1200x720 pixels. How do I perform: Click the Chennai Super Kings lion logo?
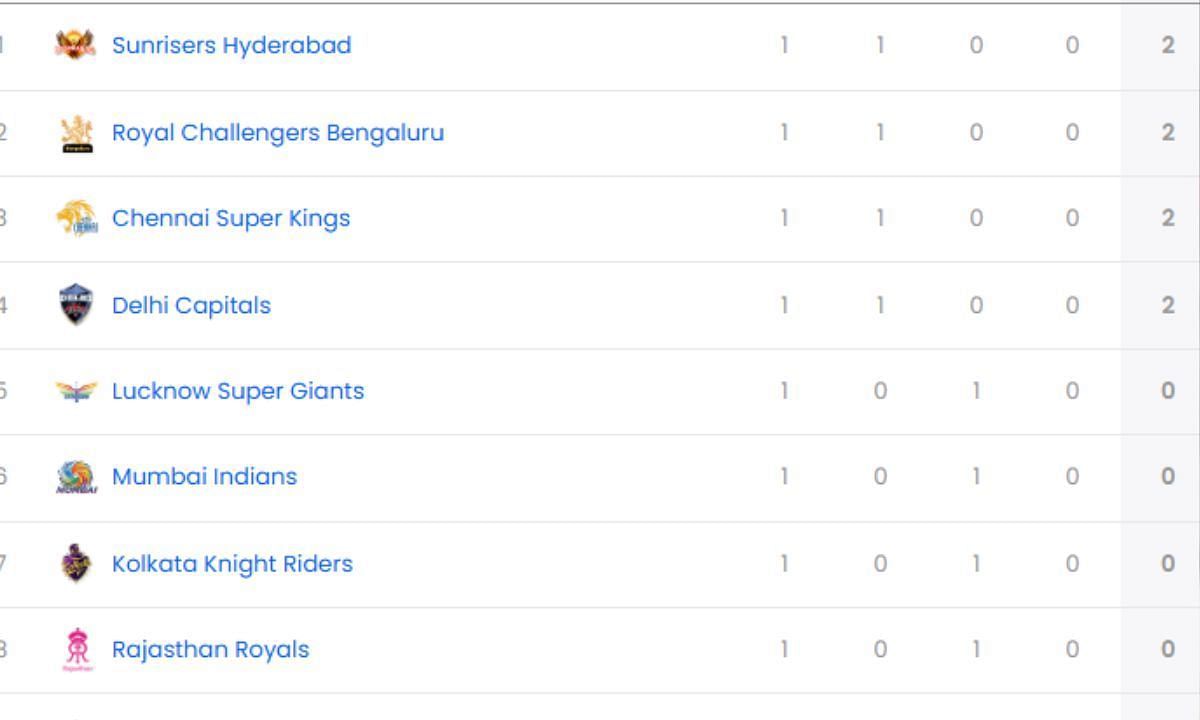(x=76, y=218)
